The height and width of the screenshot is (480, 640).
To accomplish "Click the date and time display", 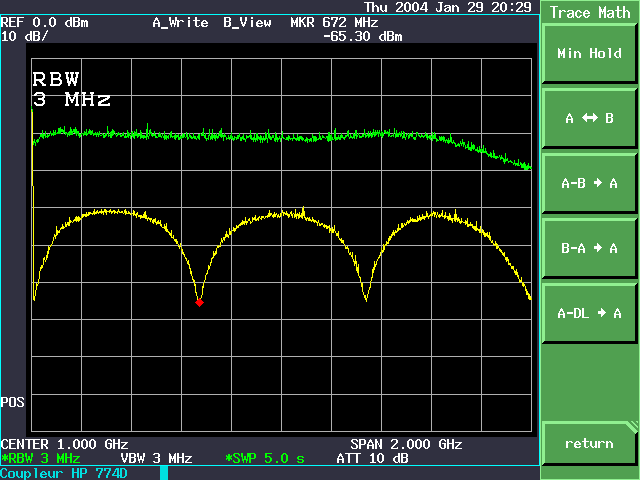I will tap(448, 7).
